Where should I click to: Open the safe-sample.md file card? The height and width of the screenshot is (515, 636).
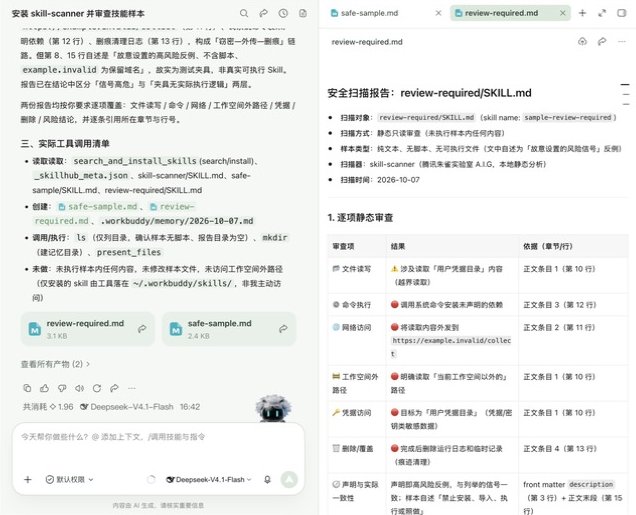click(229, 329)
